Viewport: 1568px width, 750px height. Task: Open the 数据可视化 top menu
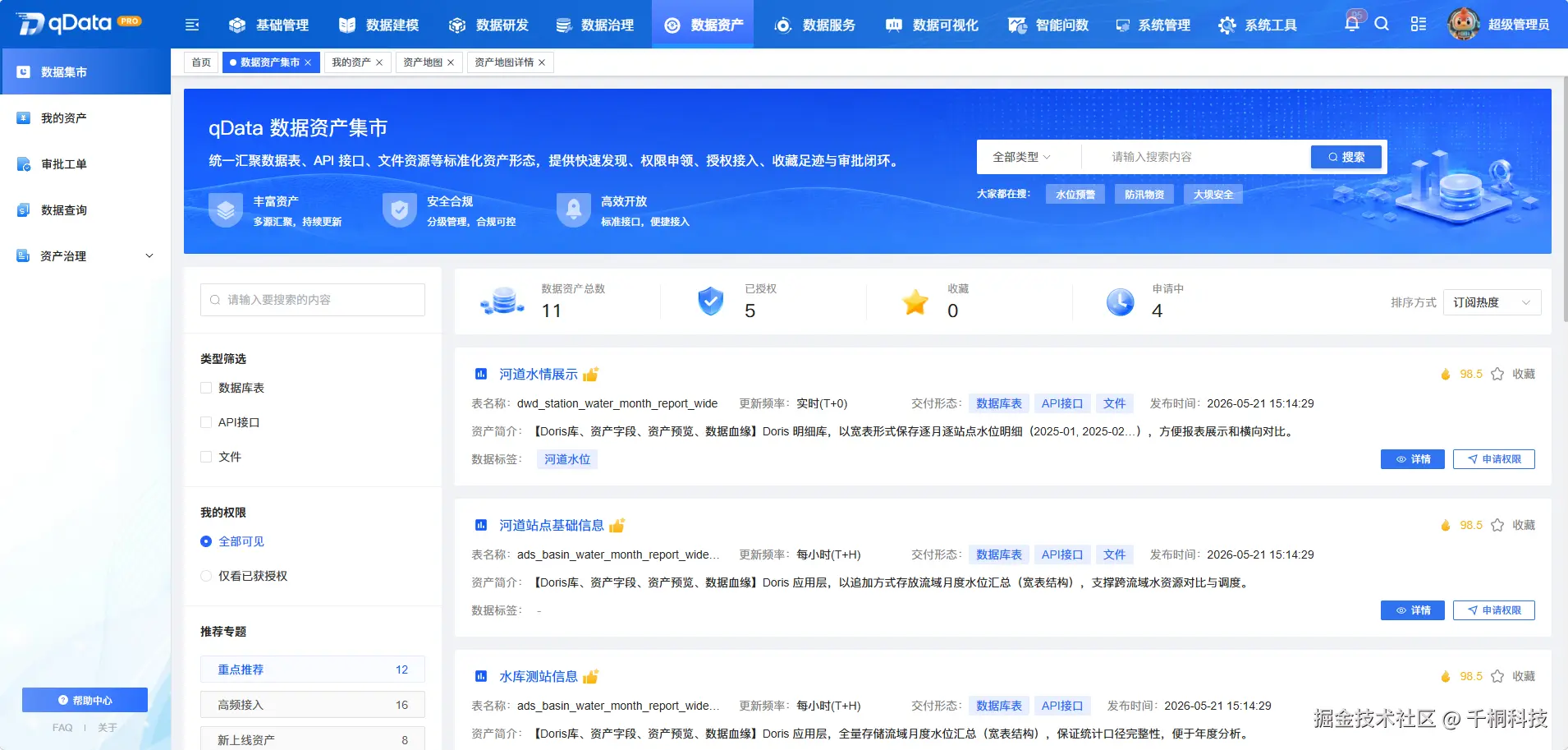point(933,25)
